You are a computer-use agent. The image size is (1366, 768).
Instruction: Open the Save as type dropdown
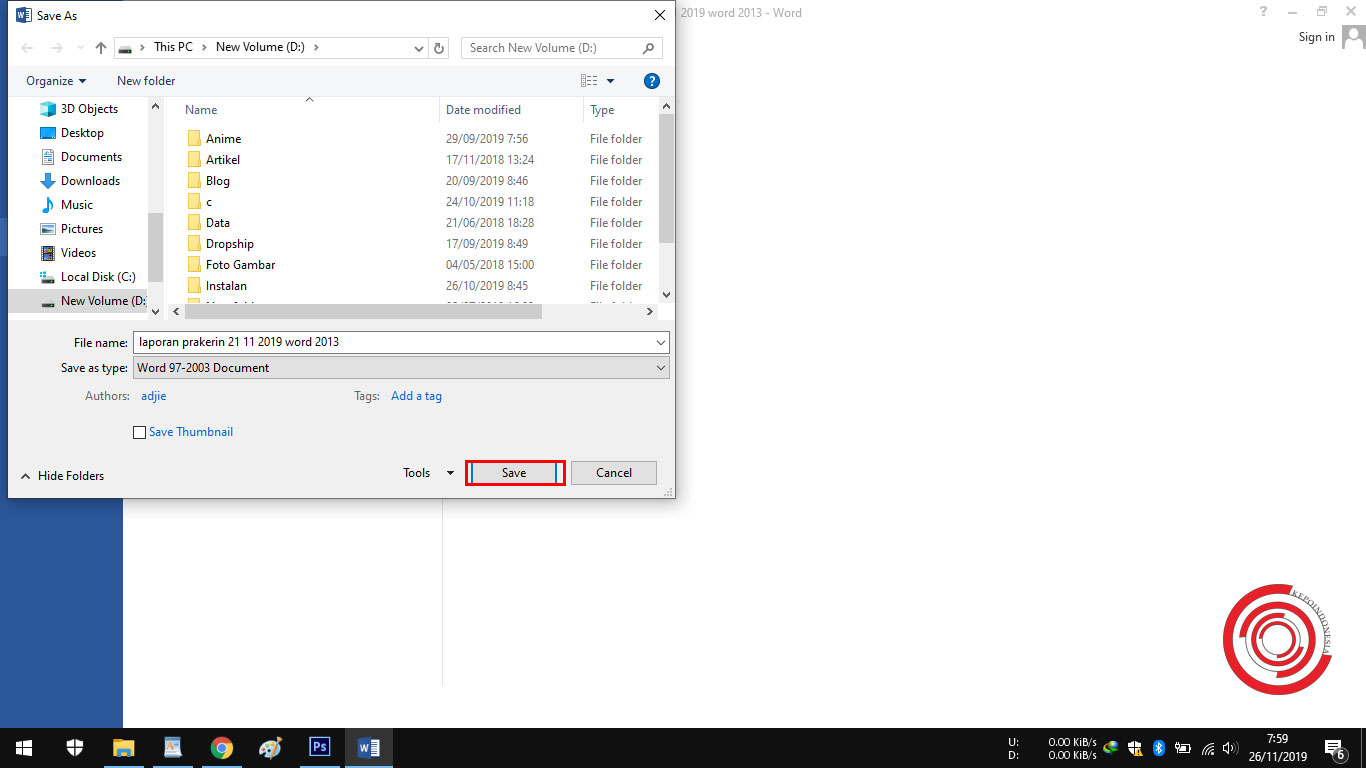[659, 367]
